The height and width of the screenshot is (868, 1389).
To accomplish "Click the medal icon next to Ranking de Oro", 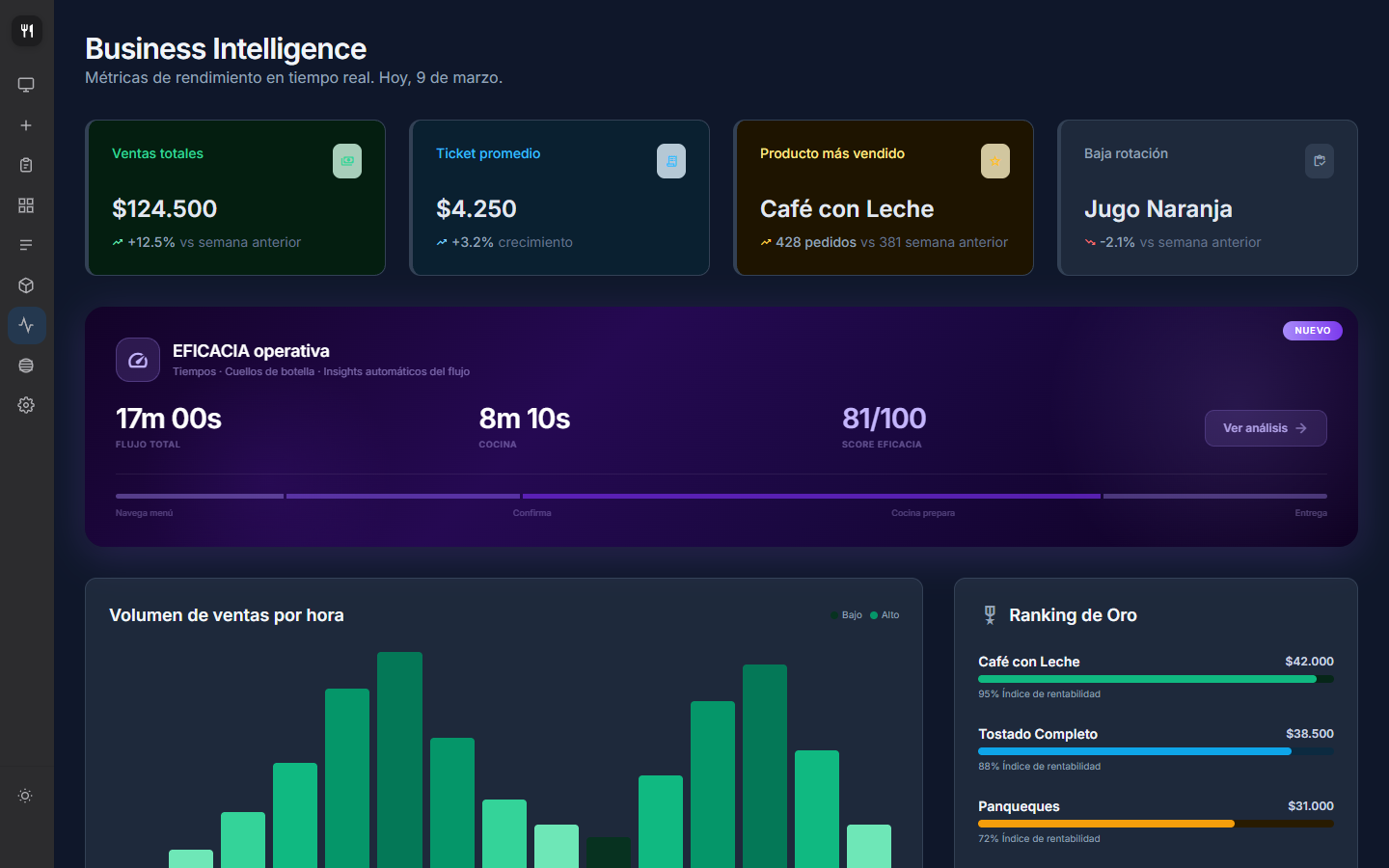I will (990, 615).
